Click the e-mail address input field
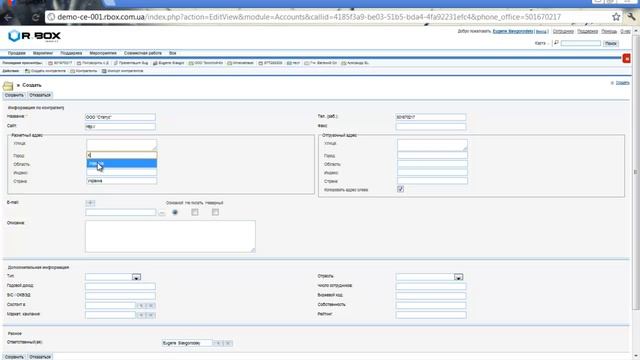Viewport: 640px width, 360px height. coord(121,212)
